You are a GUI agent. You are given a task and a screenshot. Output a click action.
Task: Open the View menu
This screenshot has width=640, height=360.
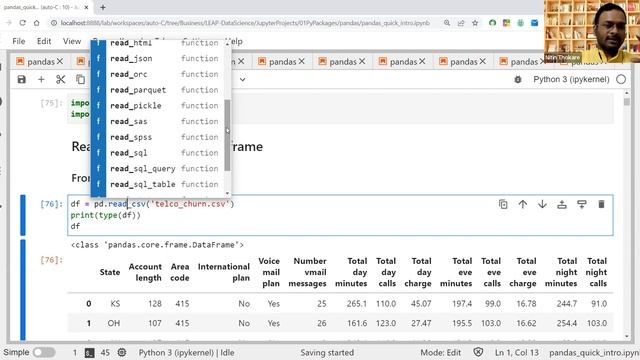(72, 41)
